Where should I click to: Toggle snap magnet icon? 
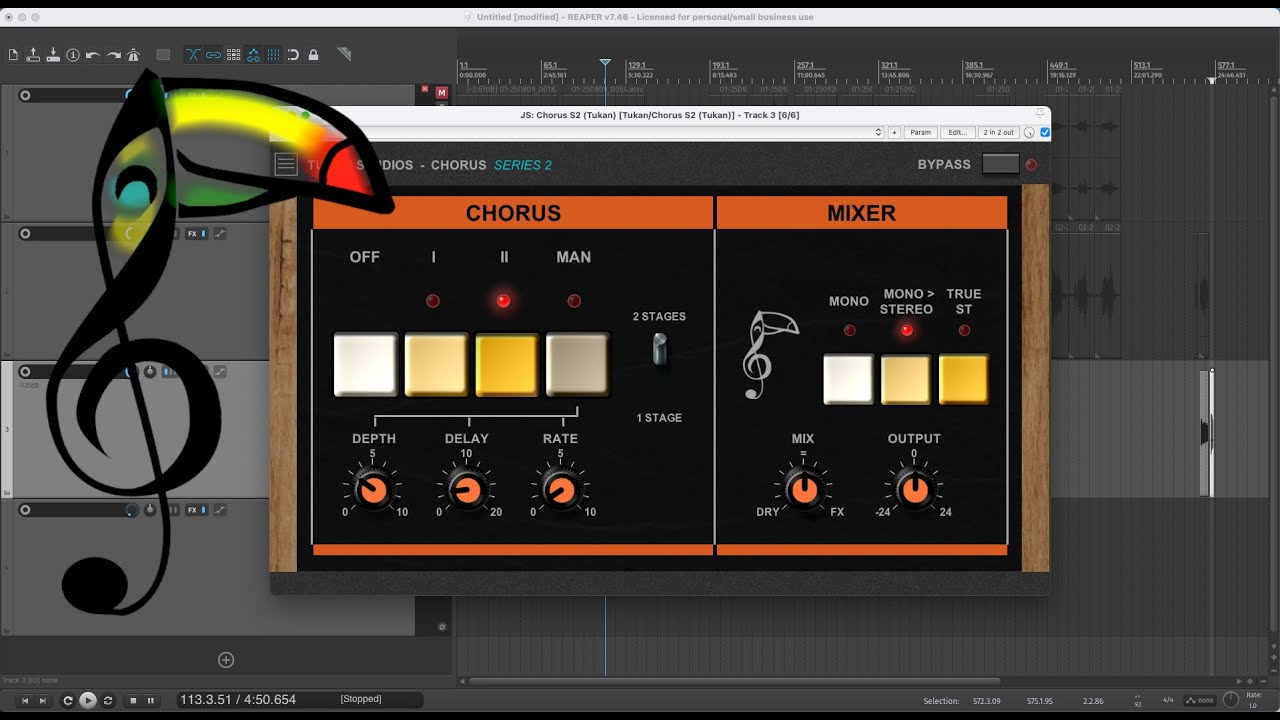click(x=293, y=55)
